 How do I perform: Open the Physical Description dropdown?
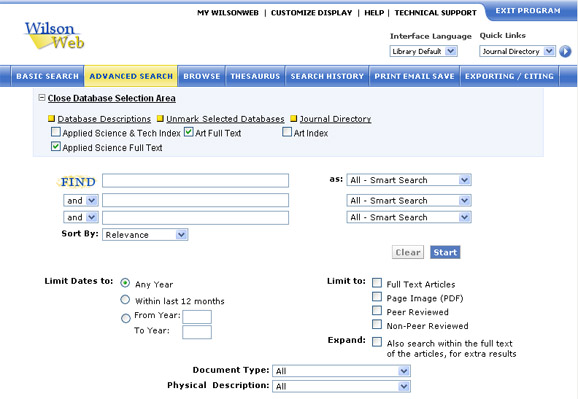341,386
